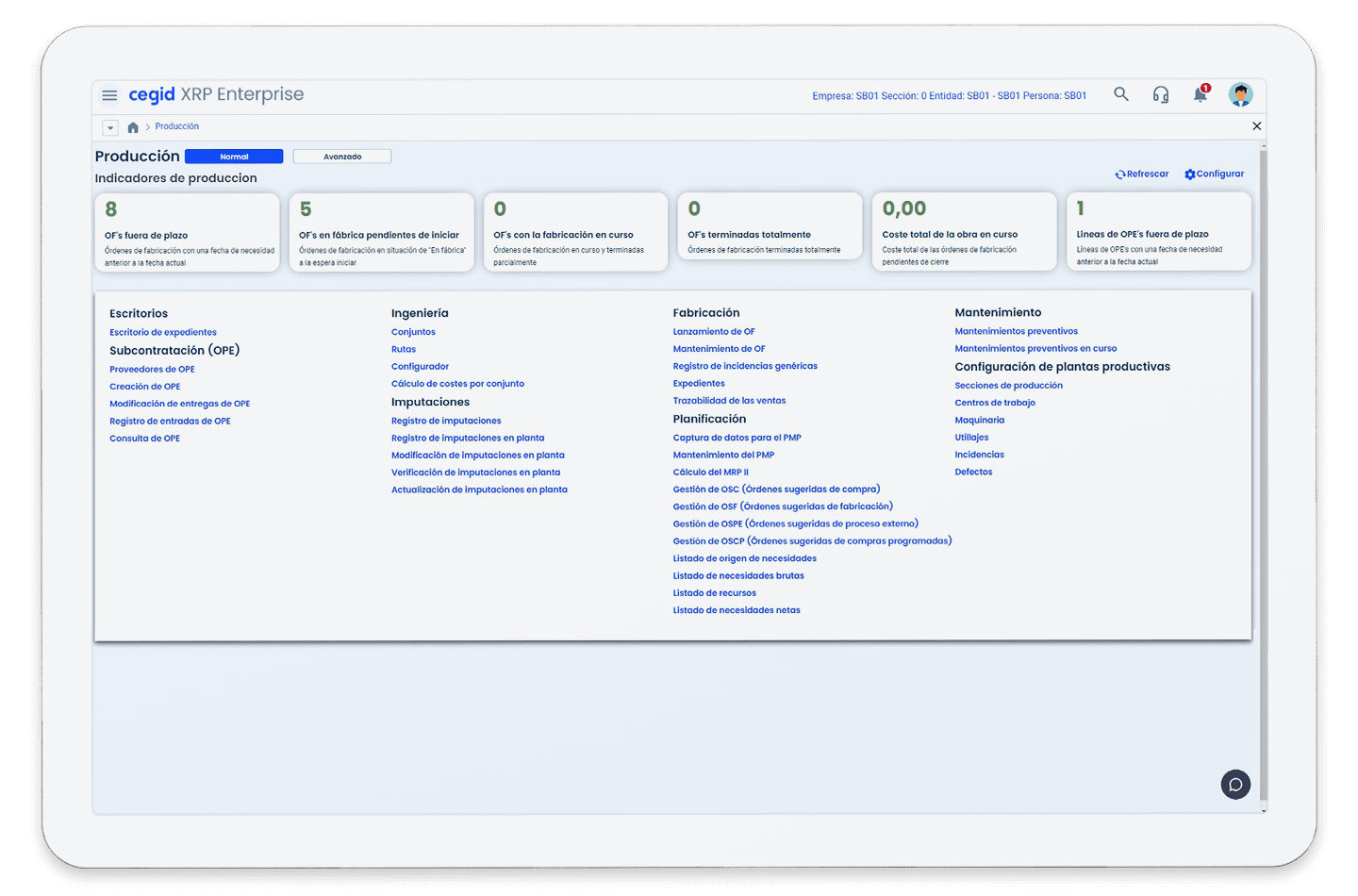
Task: Open Escritorio de expedientes link
Action: (x=162, y=333)
